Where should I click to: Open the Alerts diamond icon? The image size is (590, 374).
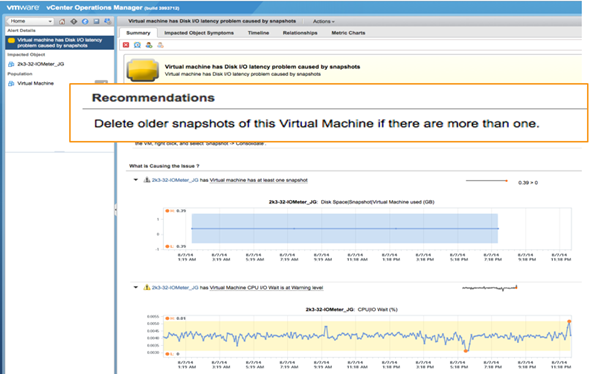pos(74,21)
